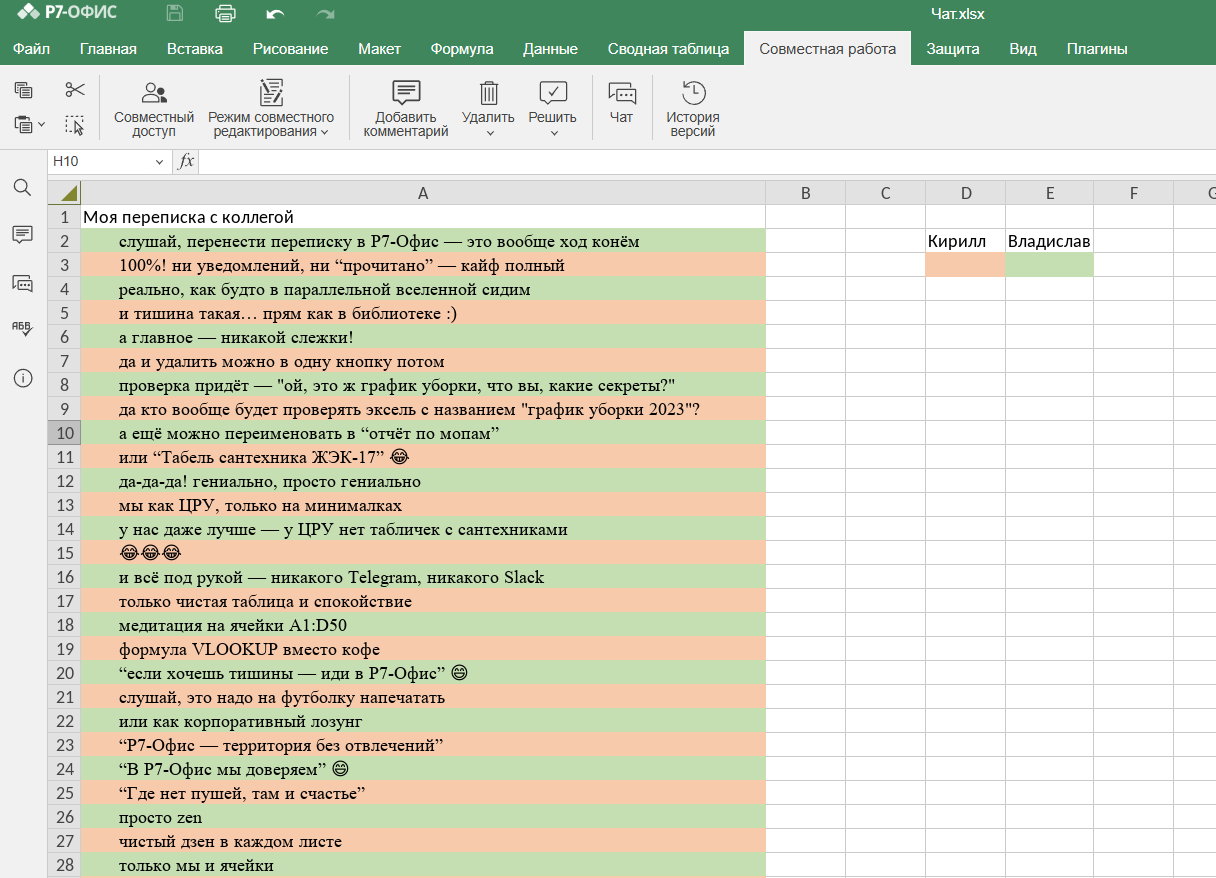The height and width of the screenshot is (878, 1216).
Task: Click cell reading только мы и ячейки
Action: 423,865
